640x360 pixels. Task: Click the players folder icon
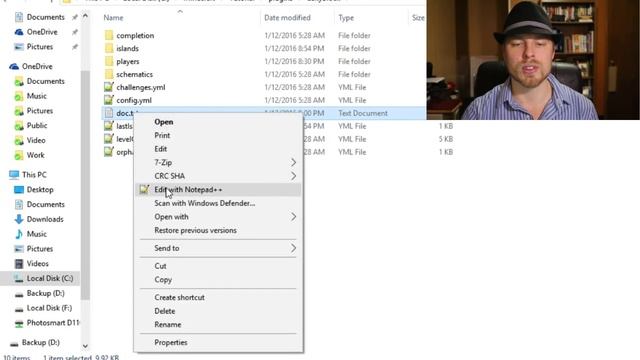(x=109, y=61)
